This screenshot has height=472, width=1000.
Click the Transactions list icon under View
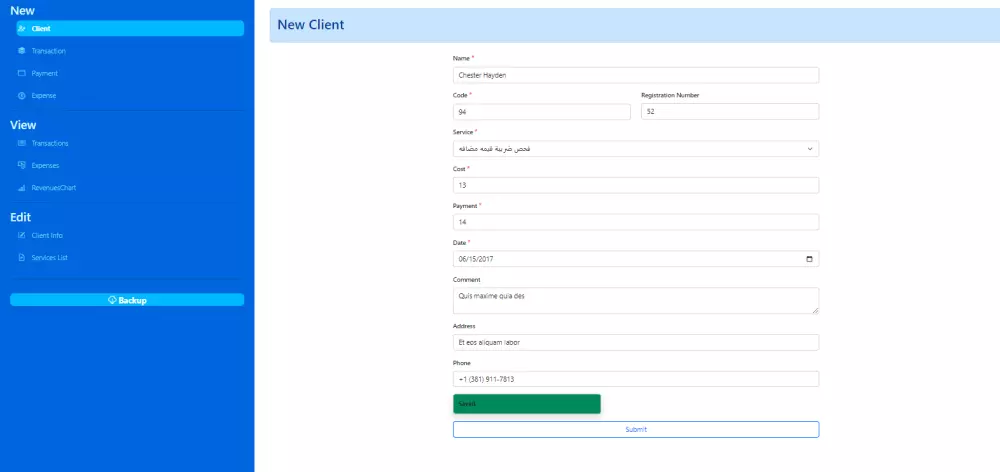pyautogui.click(x=22, y=143)
